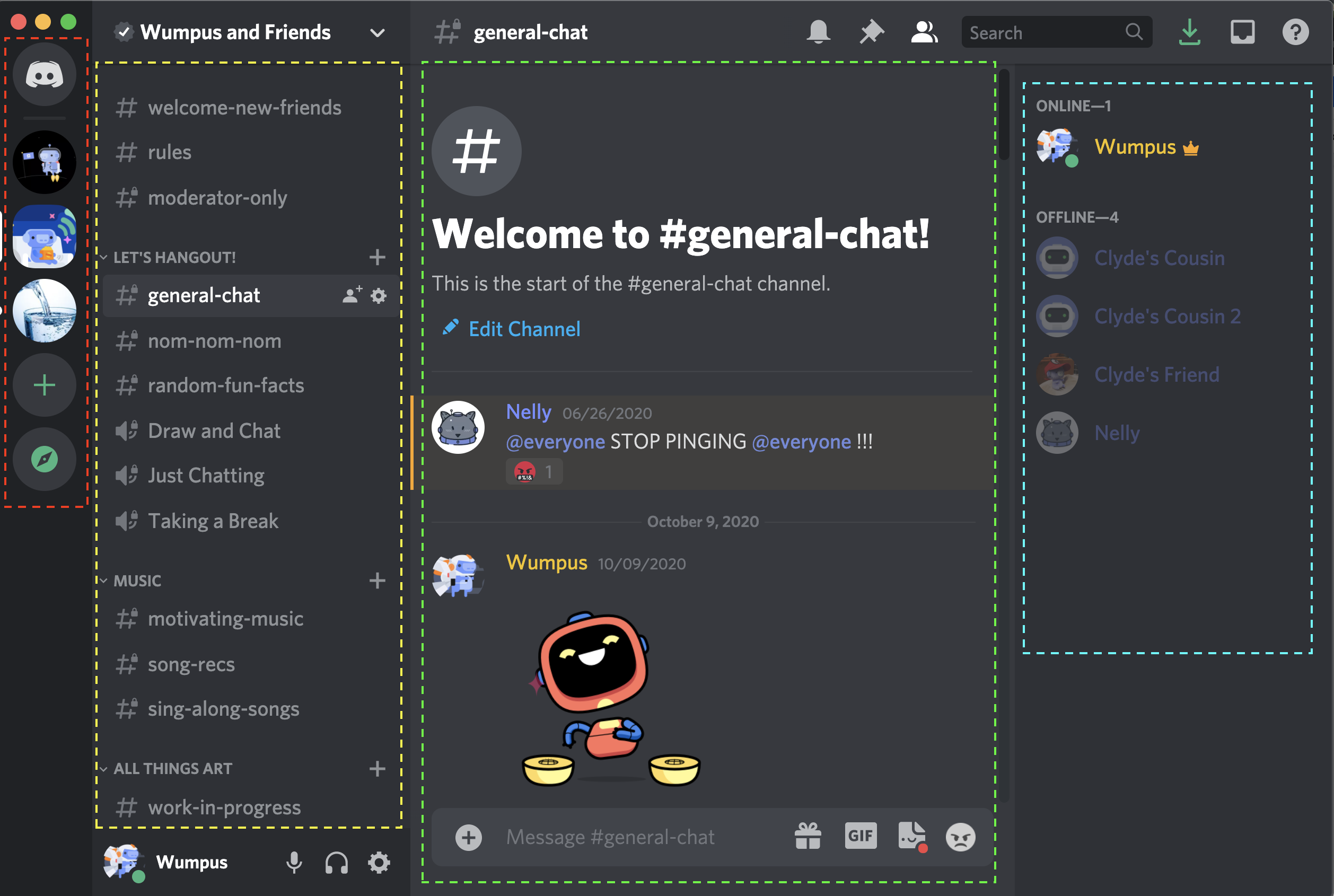
Task: Click the pin messages icon in header
Action: click(868, 33)
